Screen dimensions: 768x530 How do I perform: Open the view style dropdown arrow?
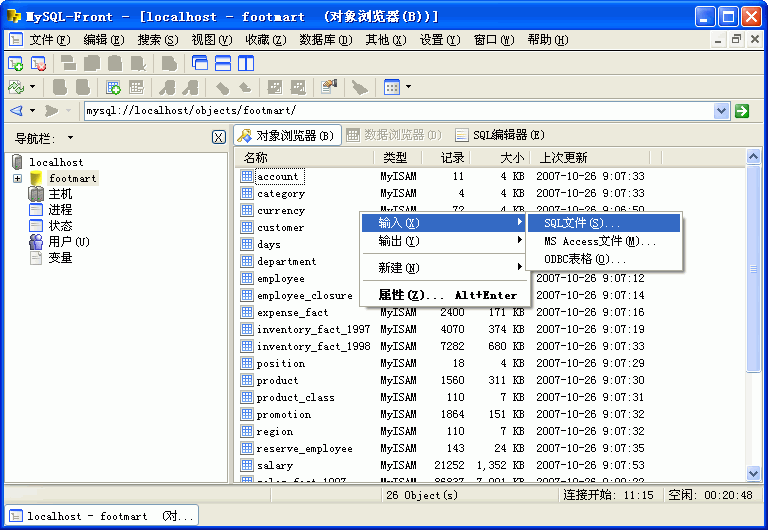[x=408, y=87]
